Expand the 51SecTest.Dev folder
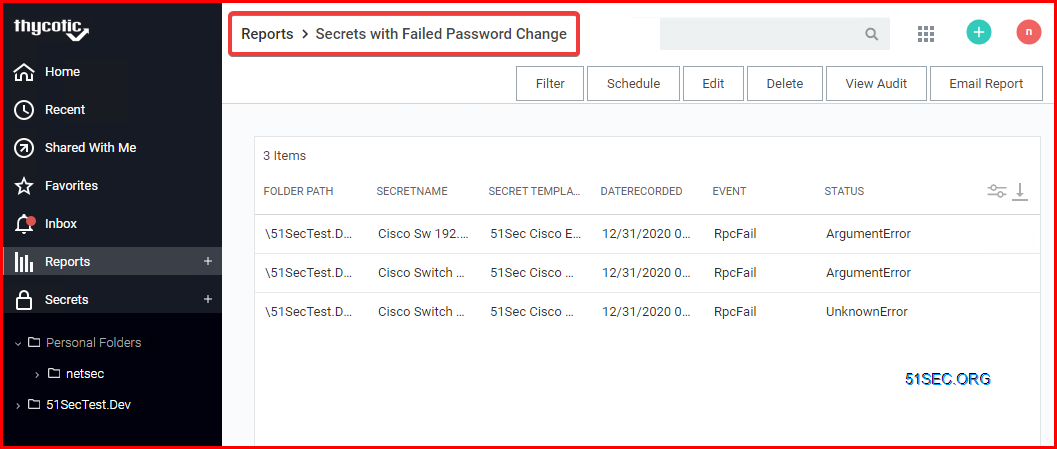Viewport: 1057px width, 449px height. point(18,405)
